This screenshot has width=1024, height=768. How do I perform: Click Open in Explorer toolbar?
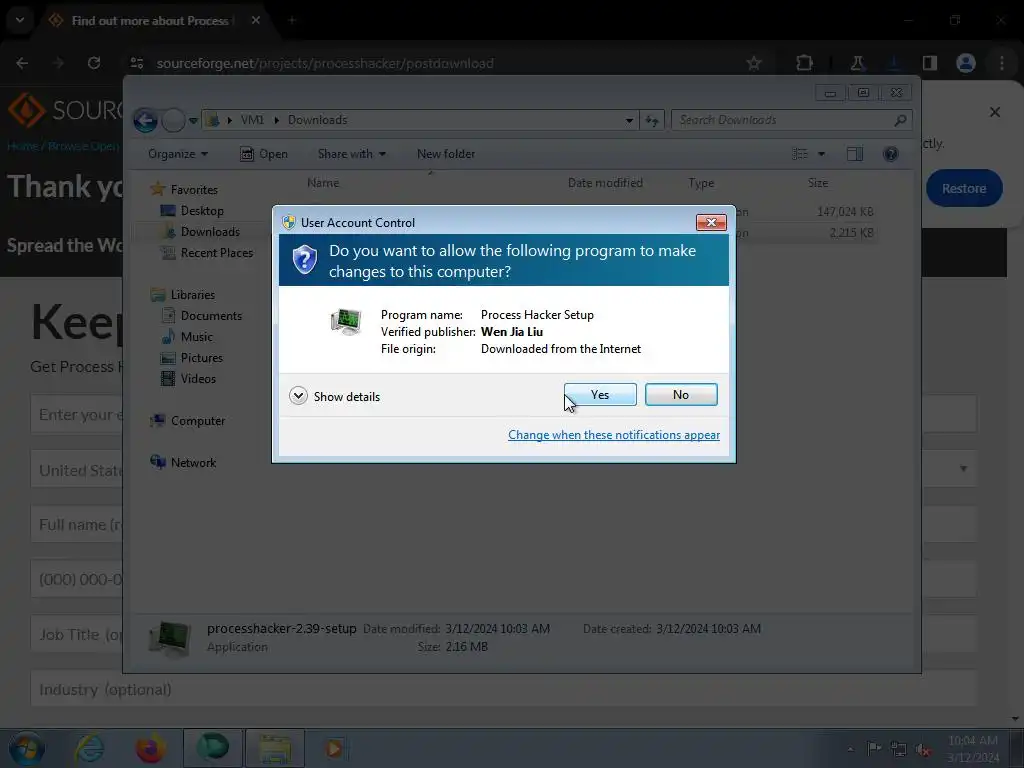point(264,154)
